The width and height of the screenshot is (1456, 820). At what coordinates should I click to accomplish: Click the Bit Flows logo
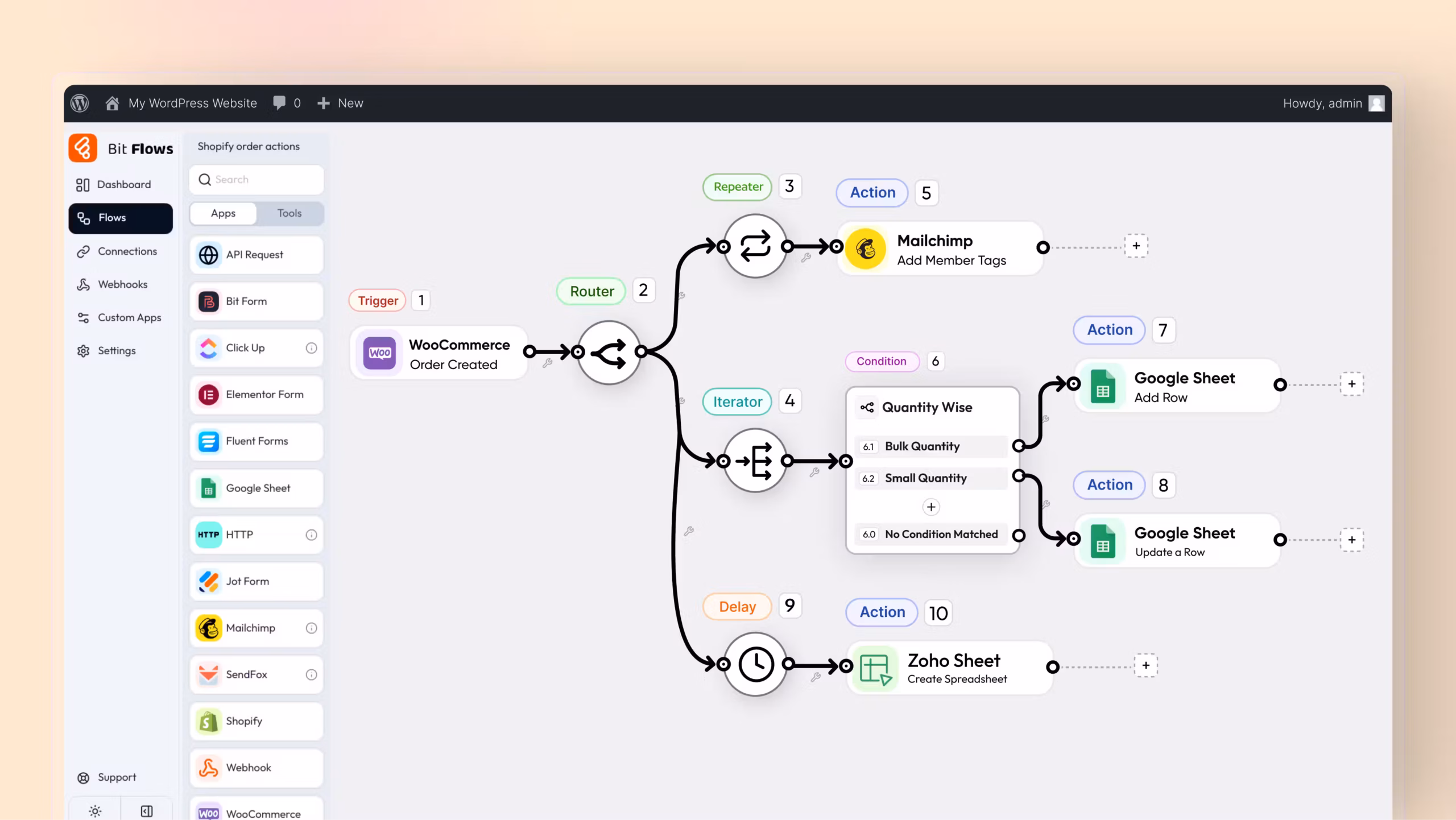pos(83,148)
